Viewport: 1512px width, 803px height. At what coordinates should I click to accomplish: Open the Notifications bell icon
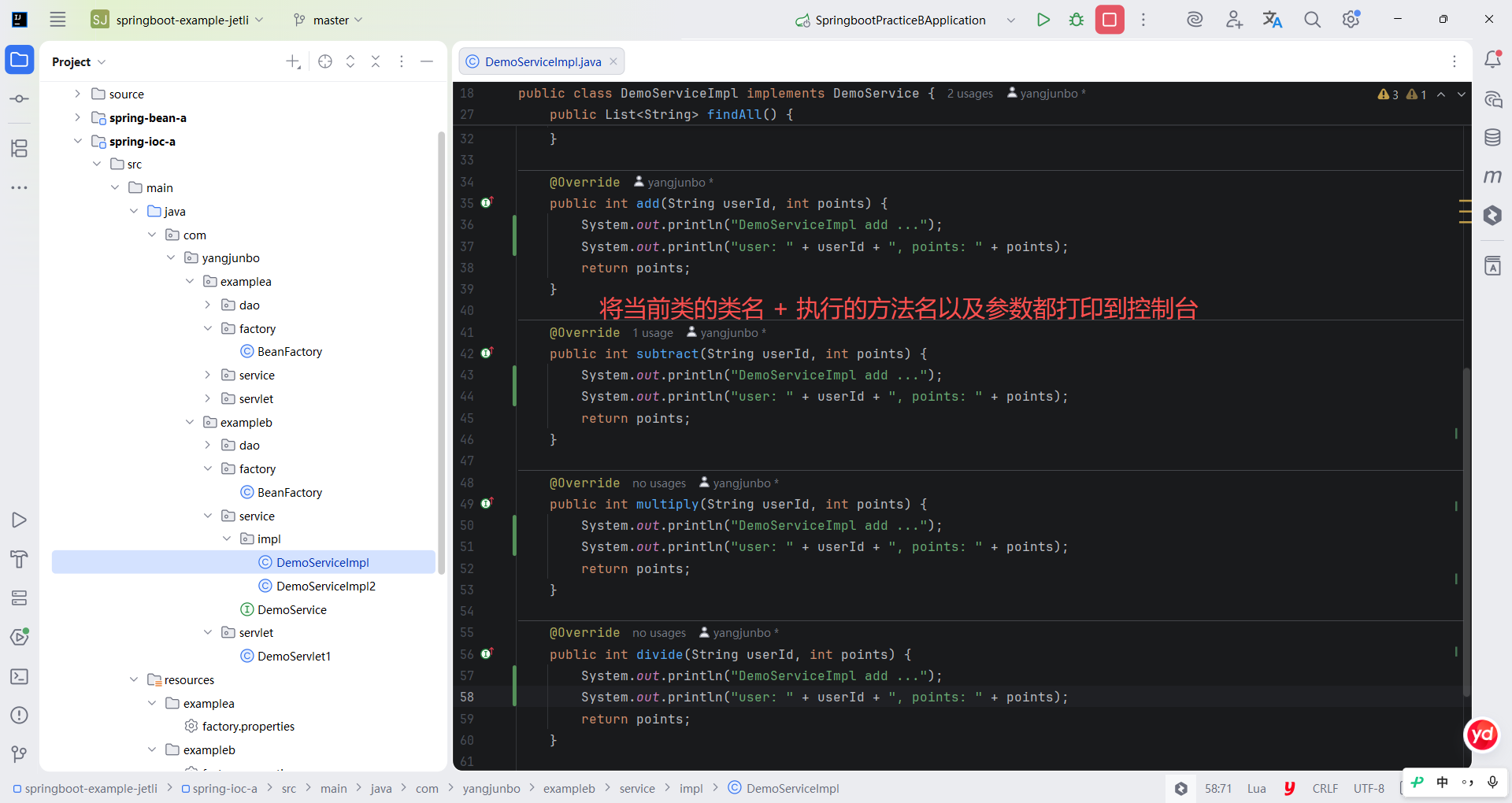(1492, 60)
